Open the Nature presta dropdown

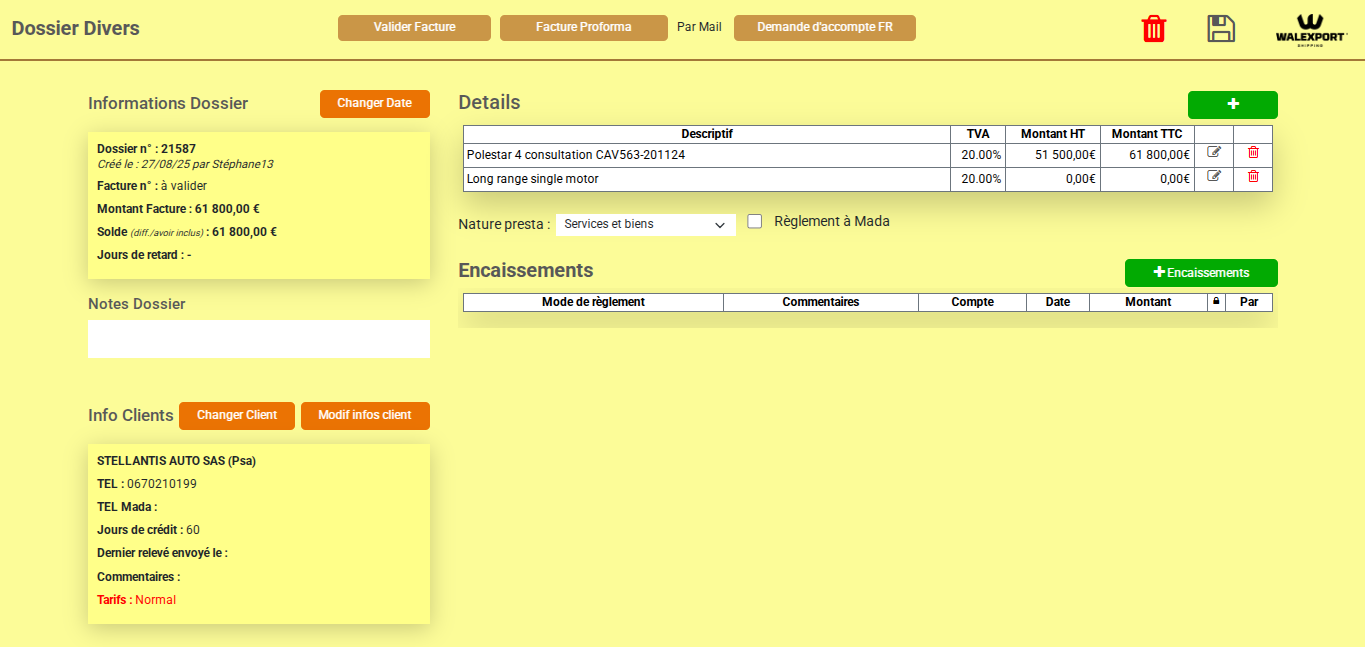pos(645,225)
